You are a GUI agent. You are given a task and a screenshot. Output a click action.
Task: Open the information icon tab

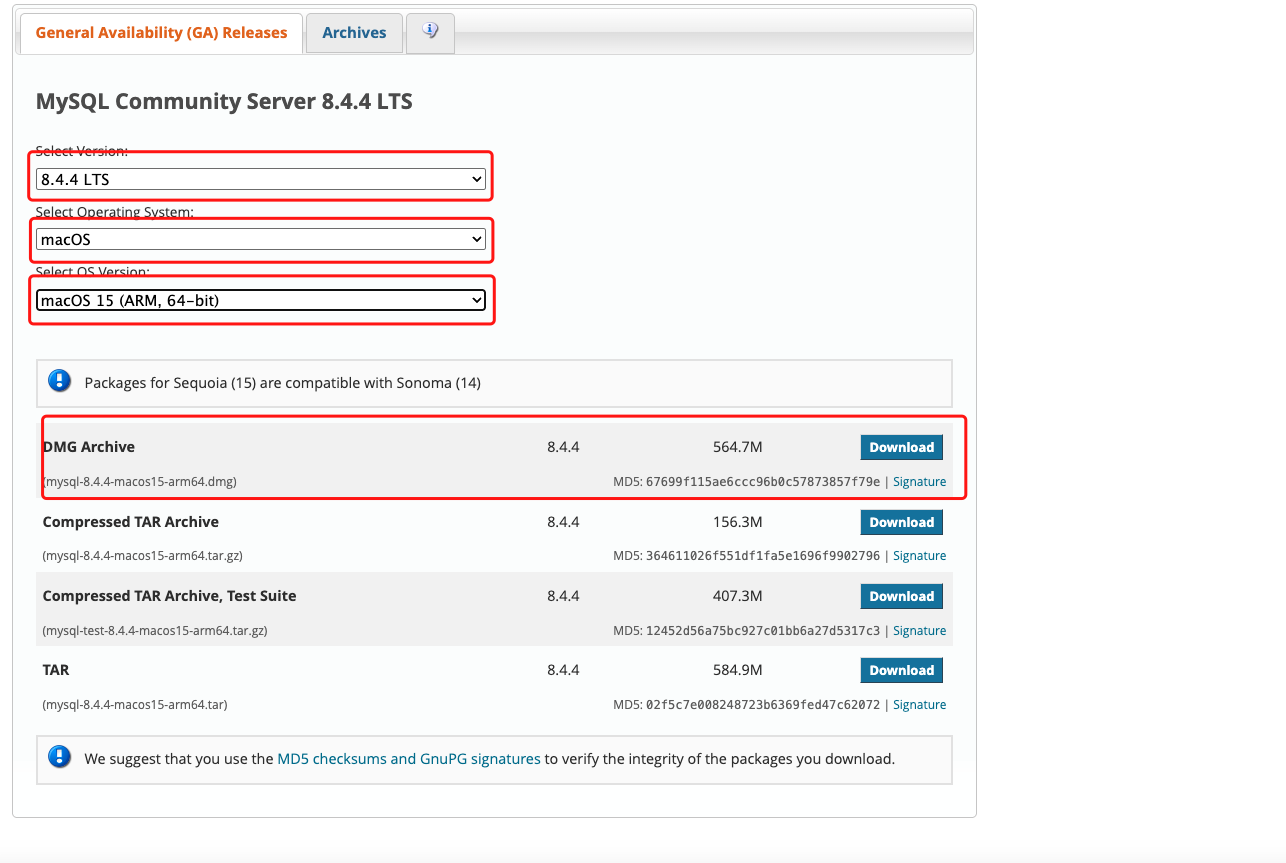(430, 32)
